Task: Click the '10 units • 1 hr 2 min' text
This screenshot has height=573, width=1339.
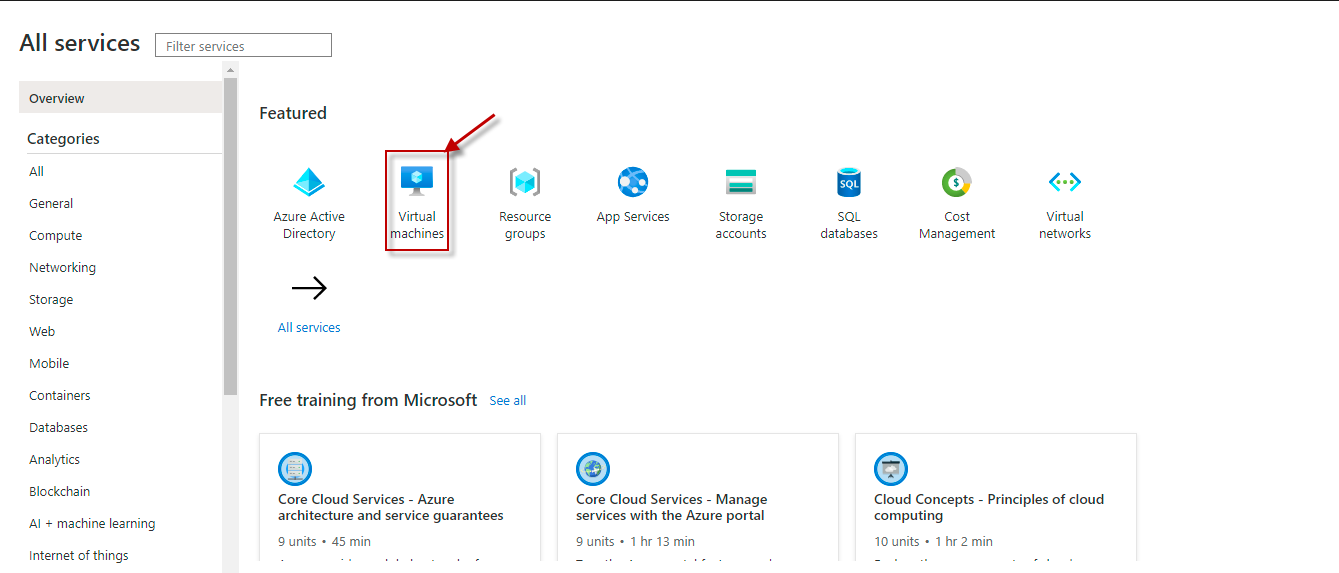Action: coord(933,541)
